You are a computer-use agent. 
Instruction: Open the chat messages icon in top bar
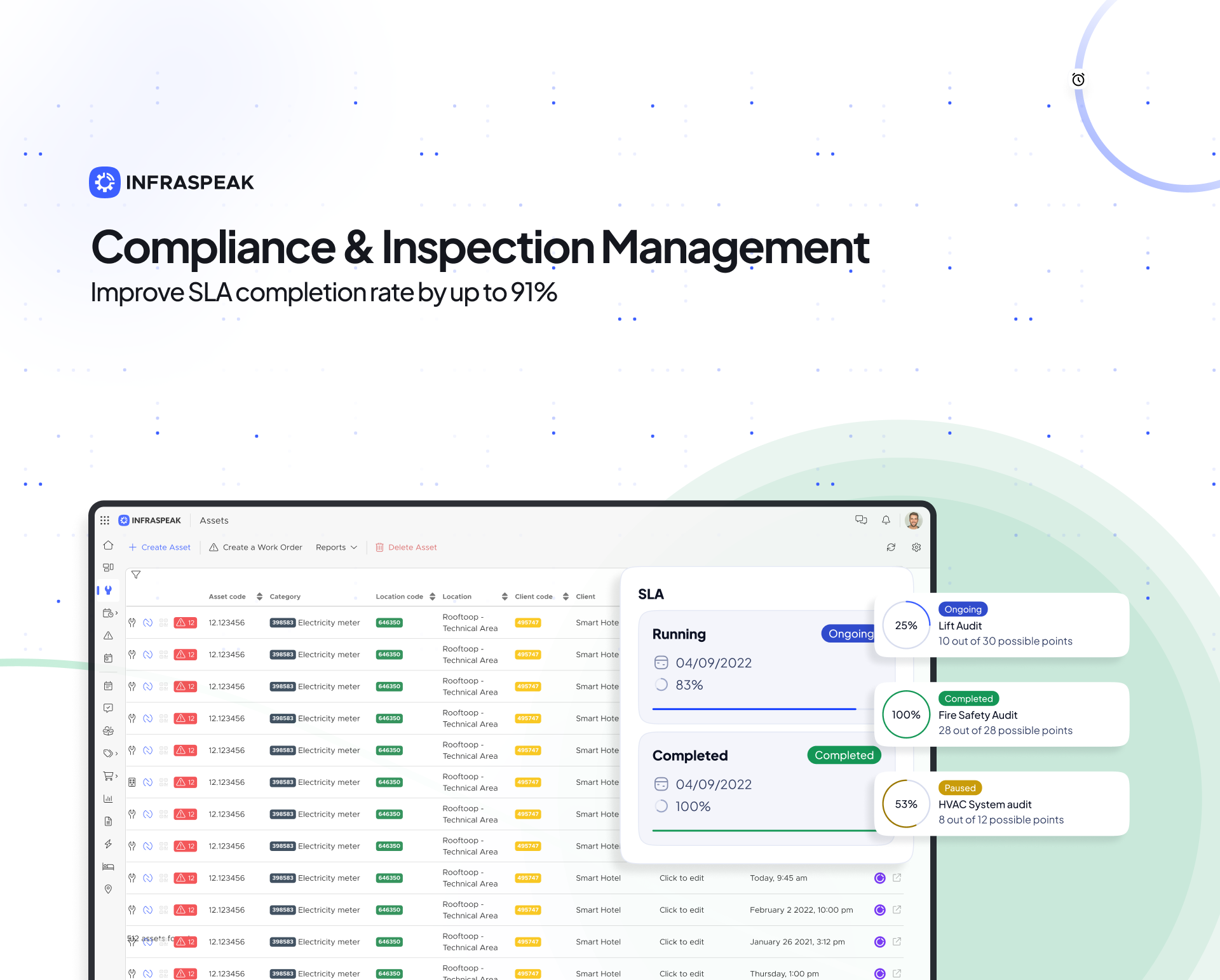[861, 520]
